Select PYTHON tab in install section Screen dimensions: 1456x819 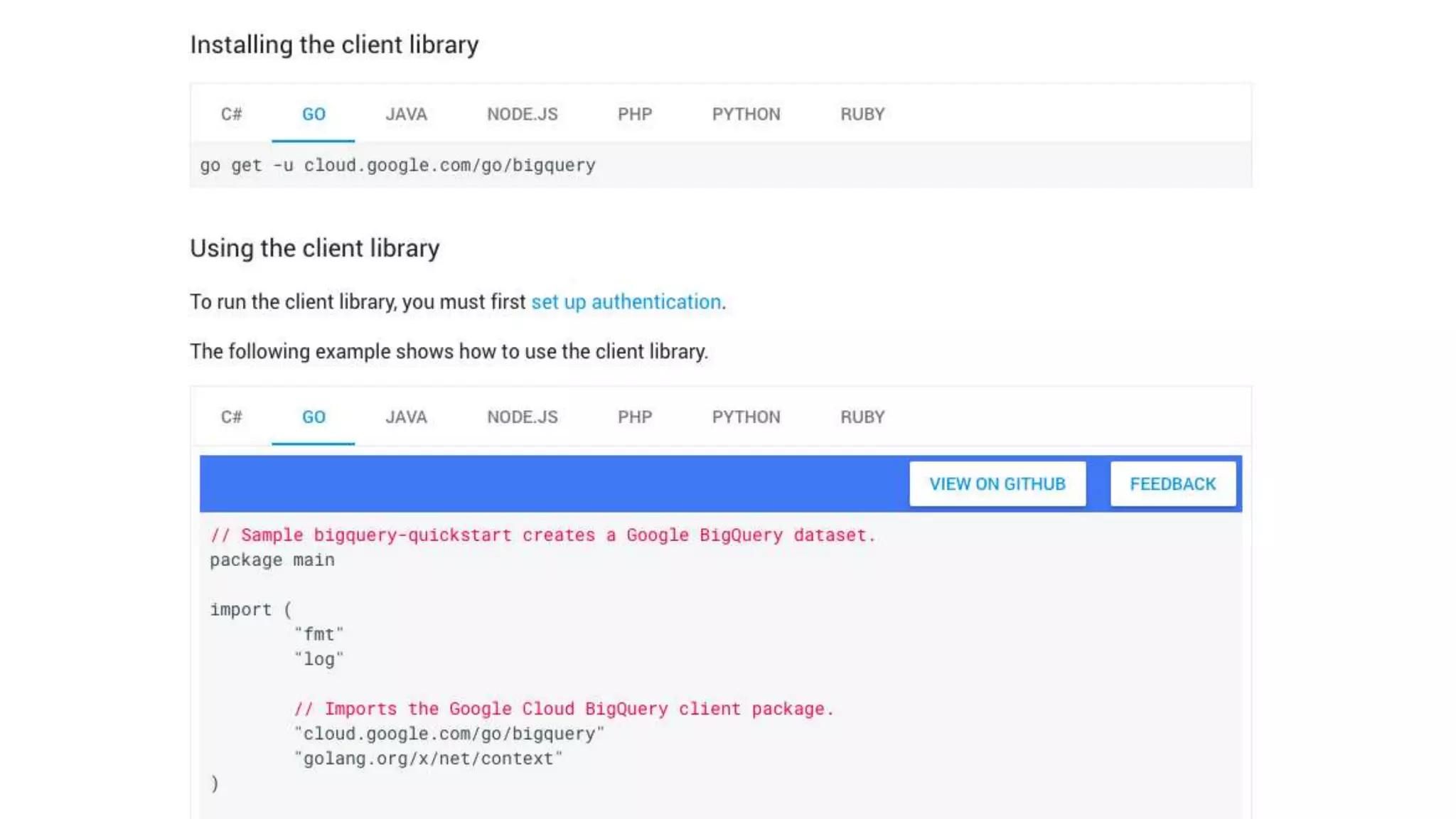746,114
